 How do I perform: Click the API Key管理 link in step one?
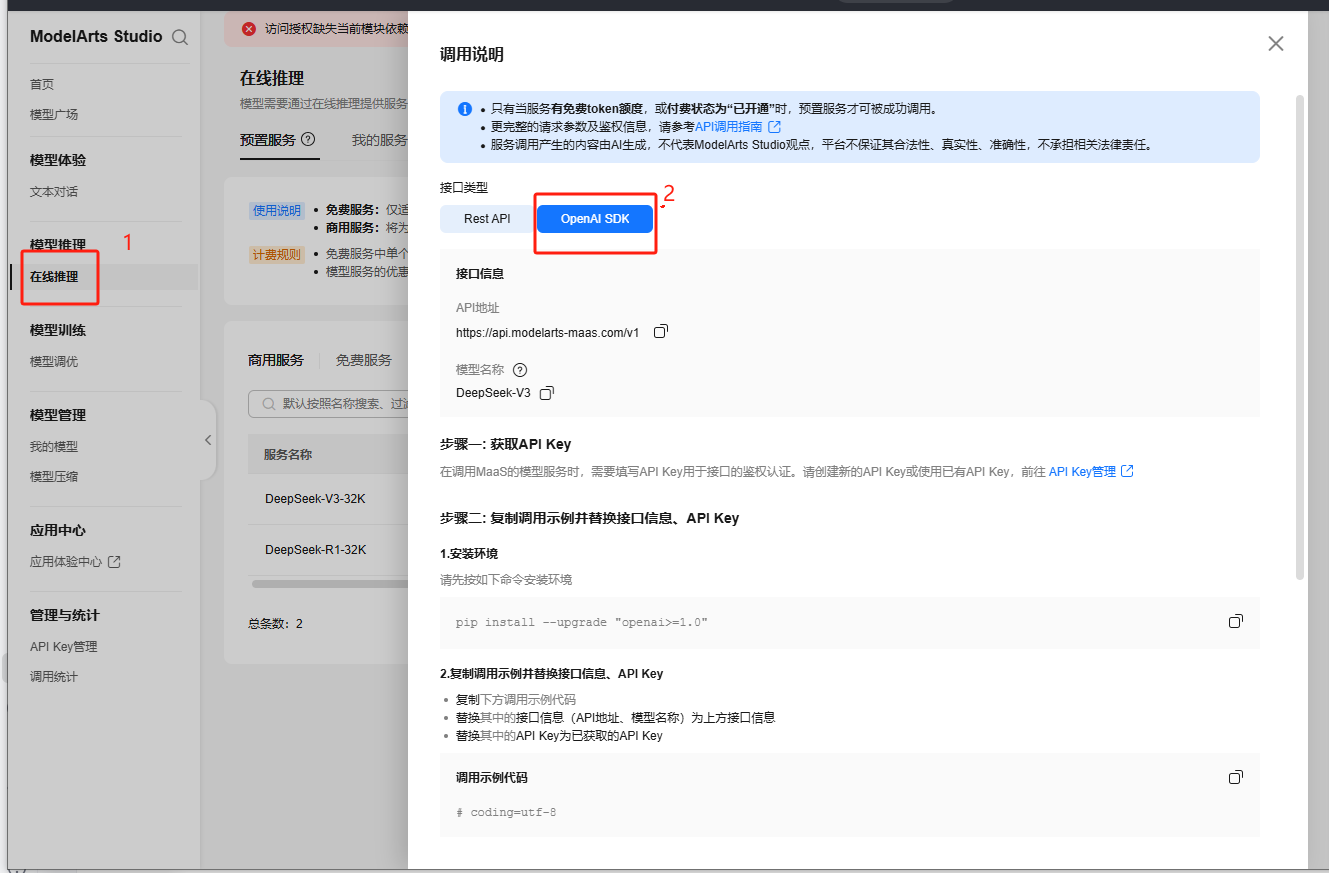pyautogui.click(x=1082, y=471)
